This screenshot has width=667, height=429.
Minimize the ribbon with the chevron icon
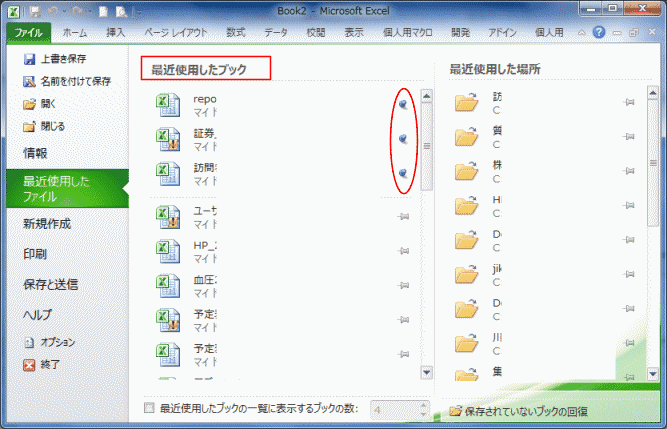click(x=581, y=33)
